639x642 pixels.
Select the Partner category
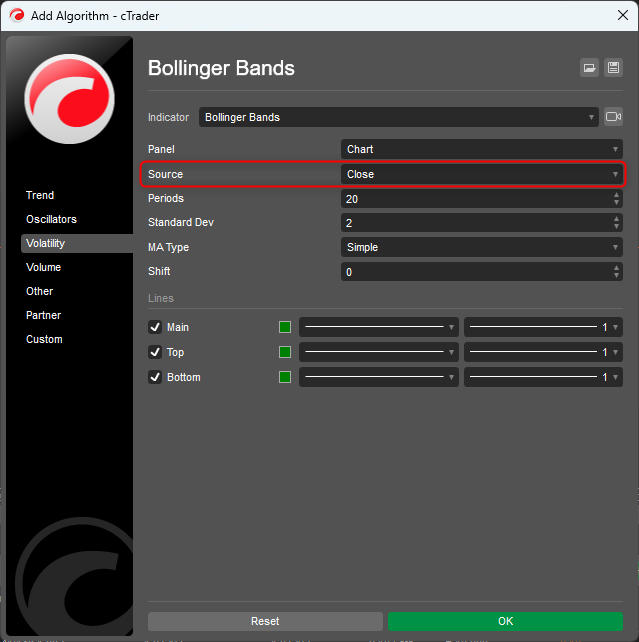click(43, 315)
